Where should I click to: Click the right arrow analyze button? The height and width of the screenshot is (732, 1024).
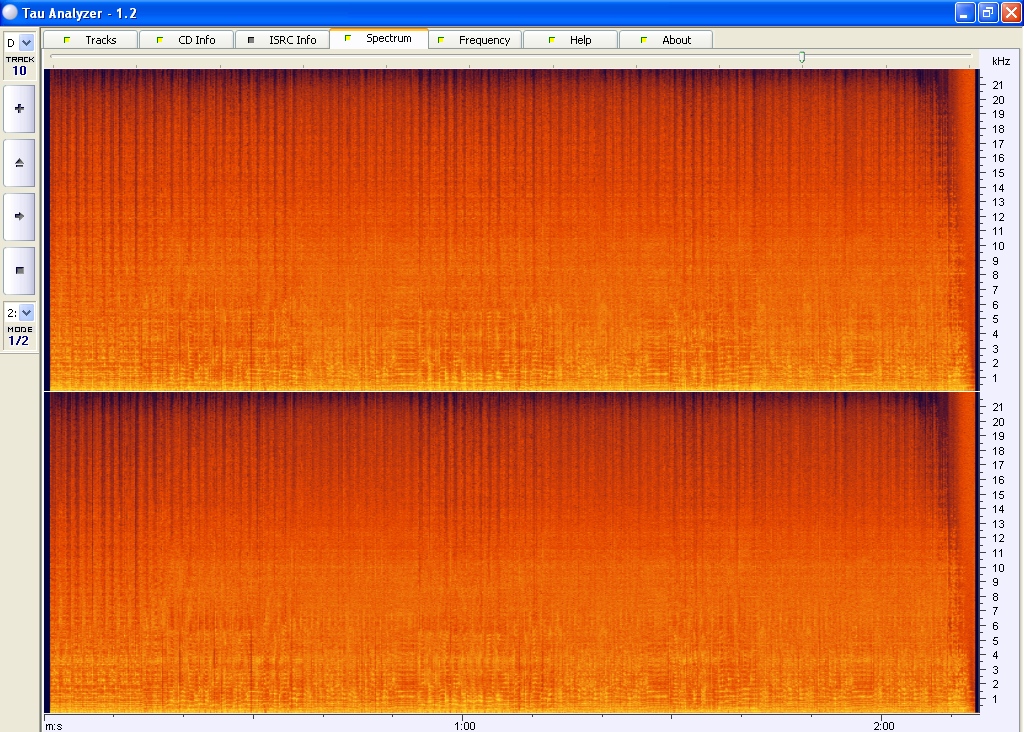coord(19,216)
